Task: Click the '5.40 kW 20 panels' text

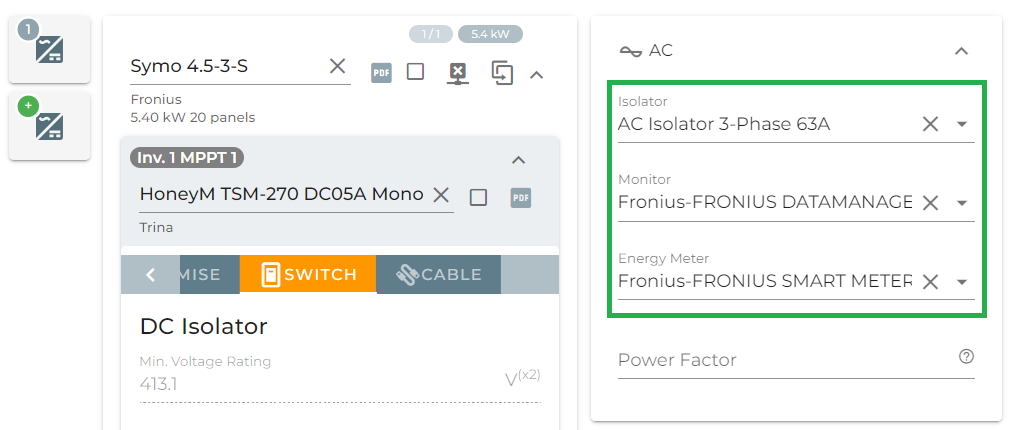Action: (193, 117)
